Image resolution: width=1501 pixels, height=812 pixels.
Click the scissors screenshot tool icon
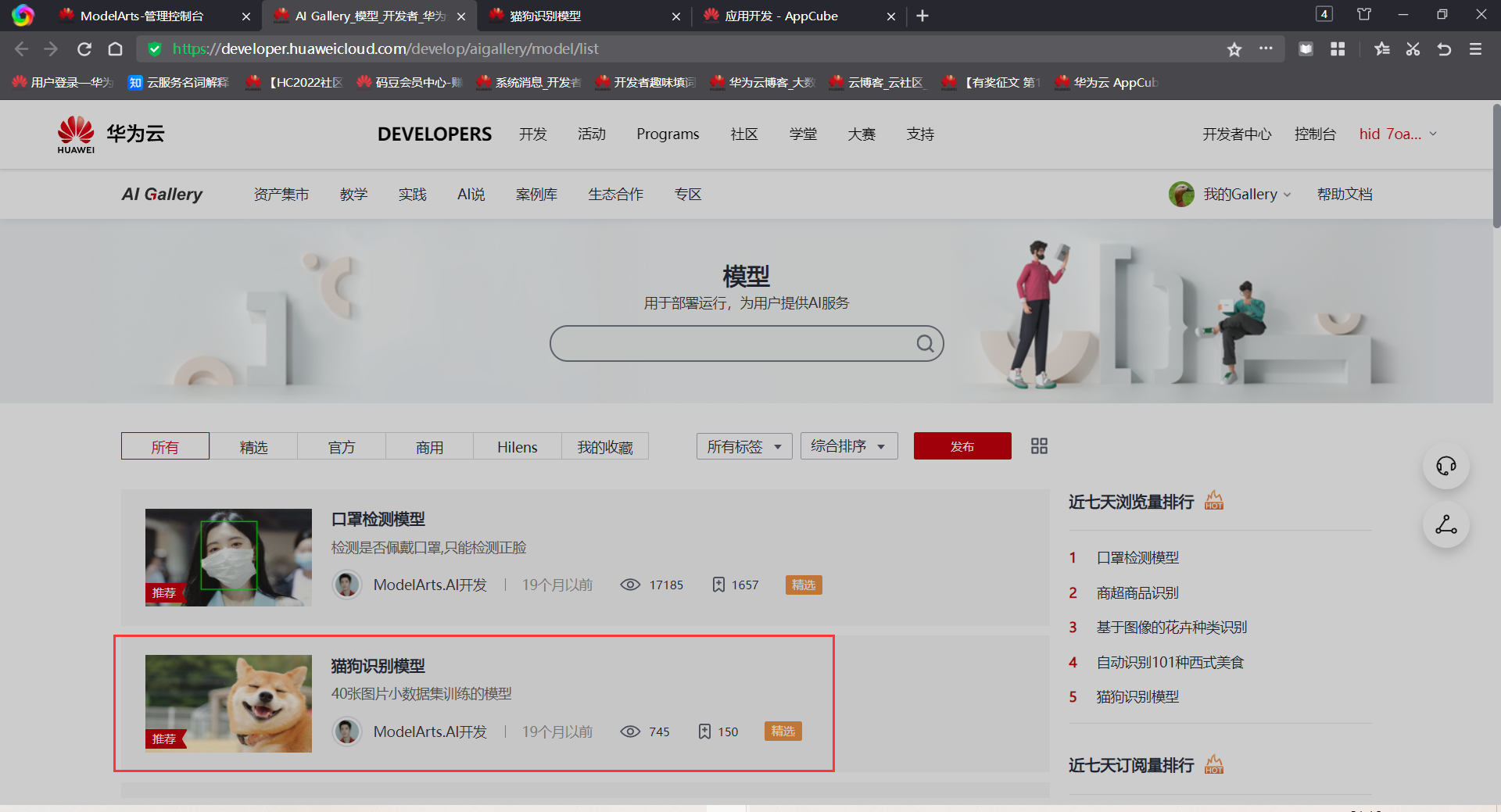pos(1413,49)
